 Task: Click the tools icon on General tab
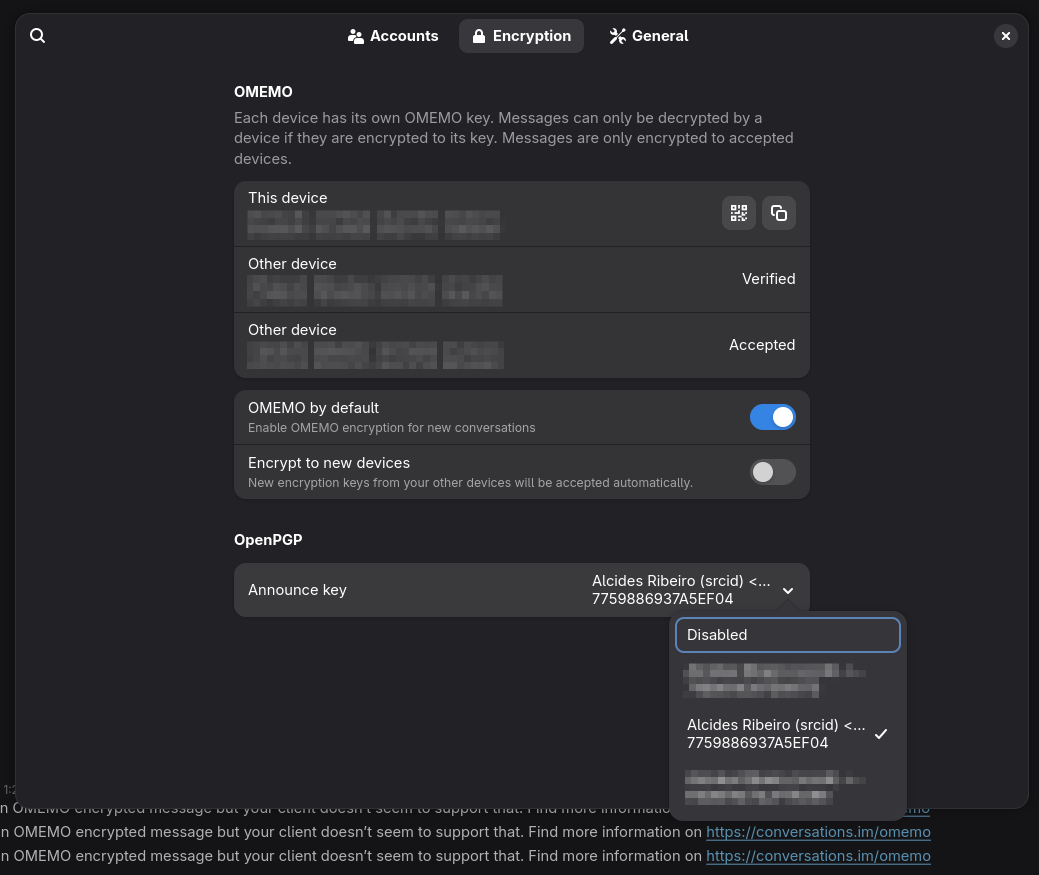(618, 36)
